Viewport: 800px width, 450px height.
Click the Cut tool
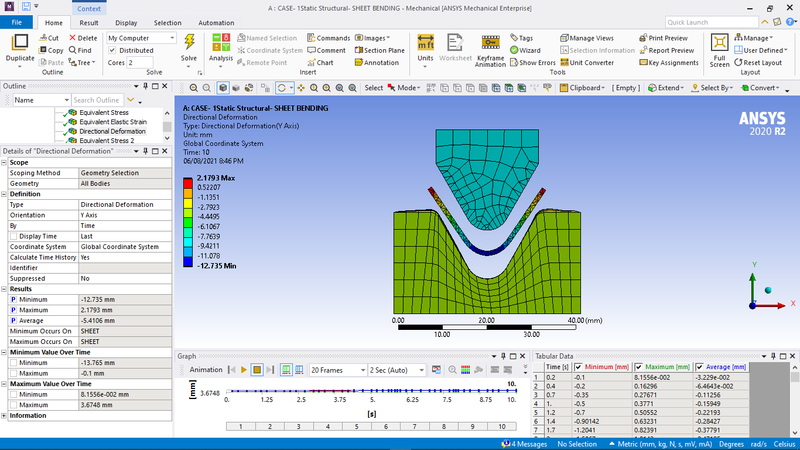point(49,38)
